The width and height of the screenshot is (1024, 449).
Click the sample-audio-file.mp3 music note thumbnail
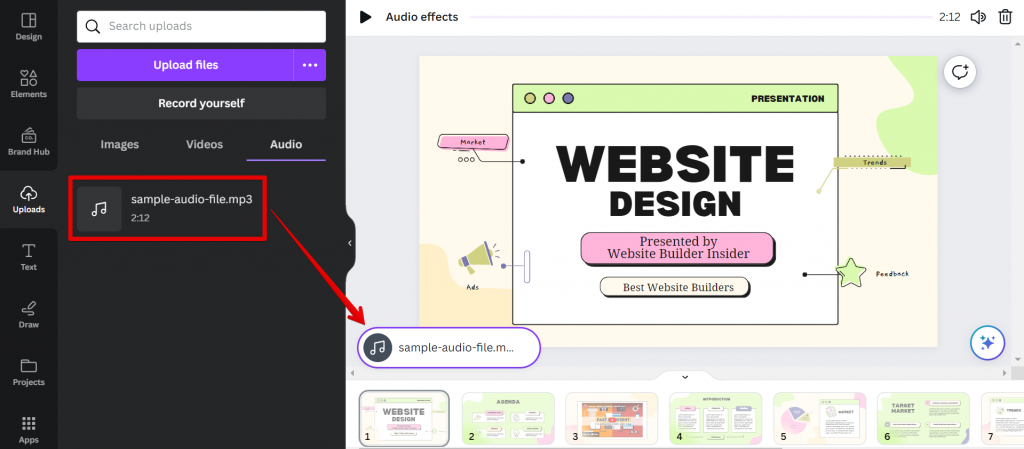tap(99, 209)
